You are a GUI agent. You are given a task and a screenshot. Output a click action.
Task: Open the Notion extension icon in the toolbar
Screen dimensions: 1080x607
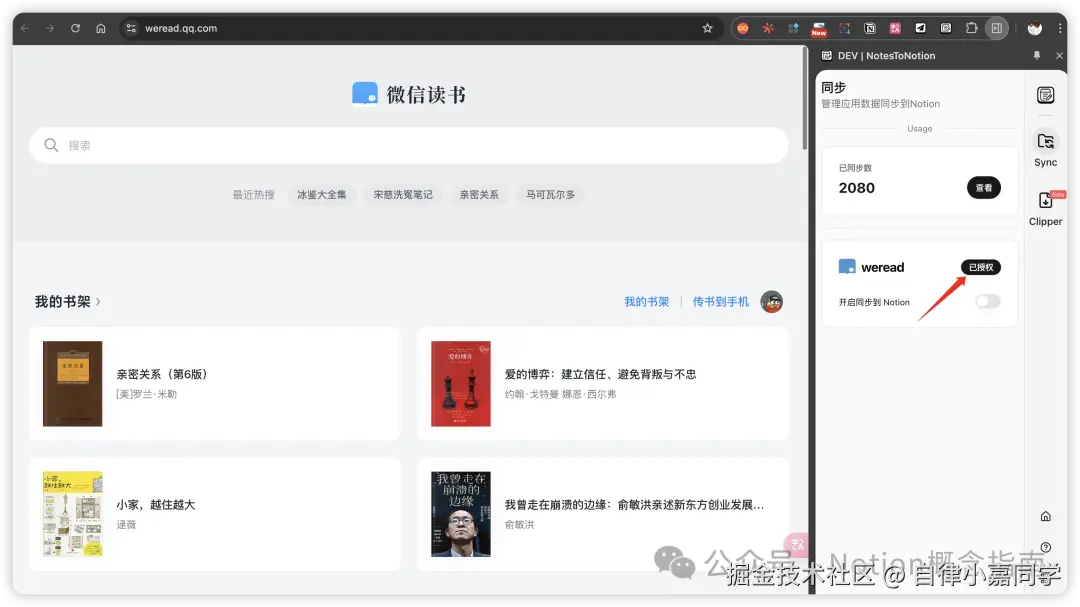click(x=870, y=28)
